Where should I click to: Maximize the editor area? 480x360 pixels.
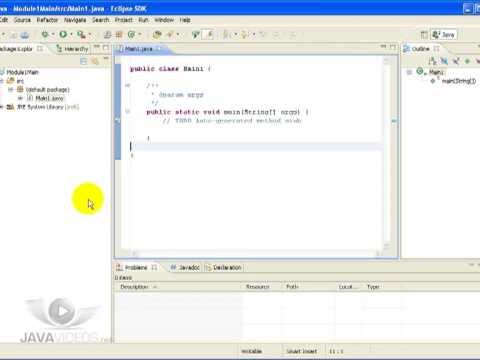[x=393, y=46]
